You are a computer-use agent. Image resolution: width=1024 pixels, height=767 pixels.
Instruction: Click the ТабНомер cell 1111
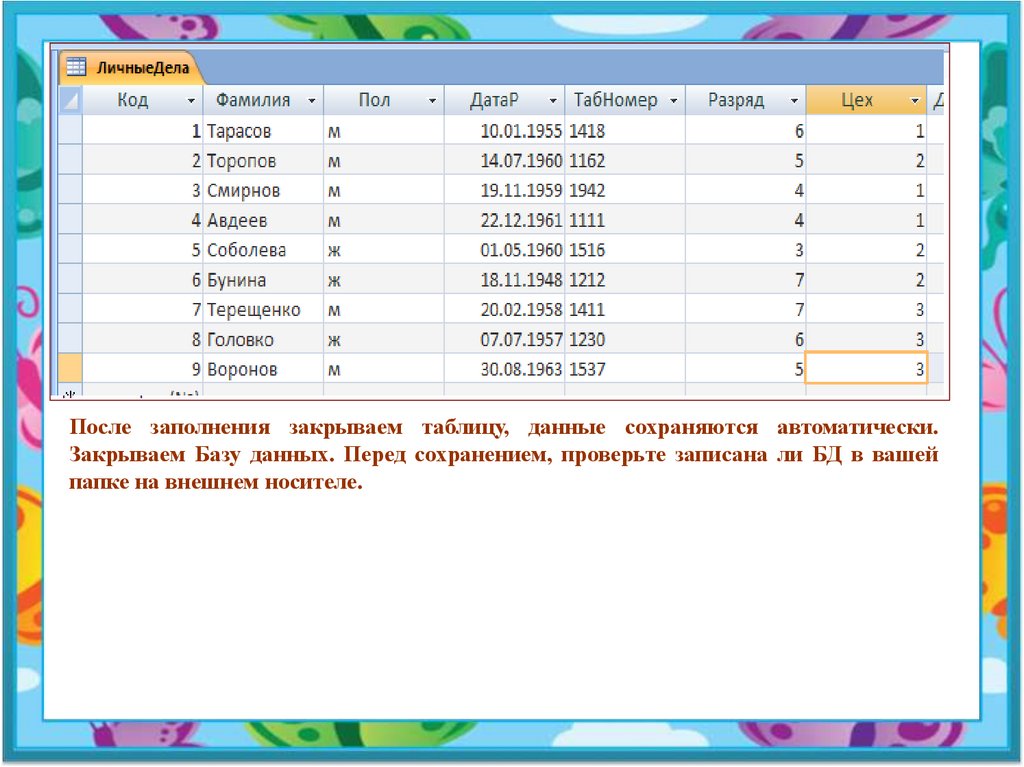625,220
